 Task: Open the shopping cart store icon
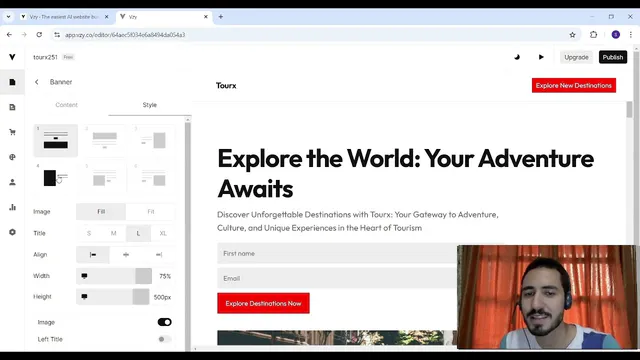point(12,132)
